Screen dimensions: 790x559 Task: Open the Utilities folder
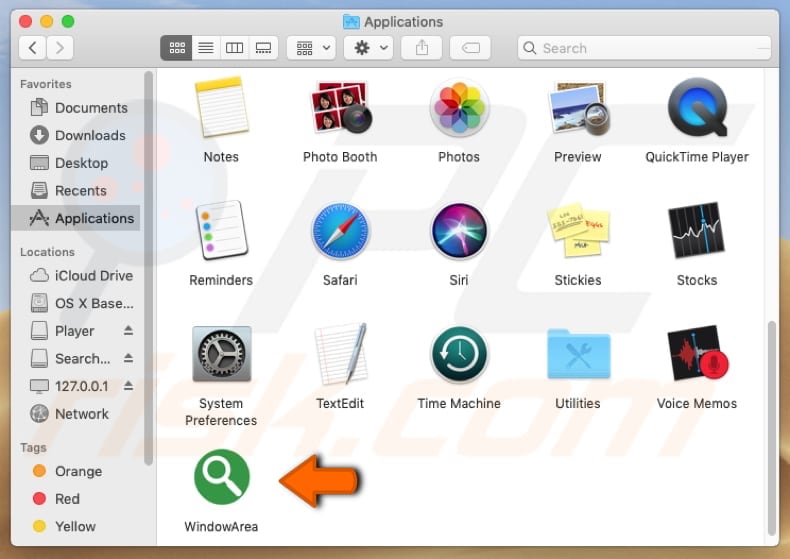tap(578, 354)
